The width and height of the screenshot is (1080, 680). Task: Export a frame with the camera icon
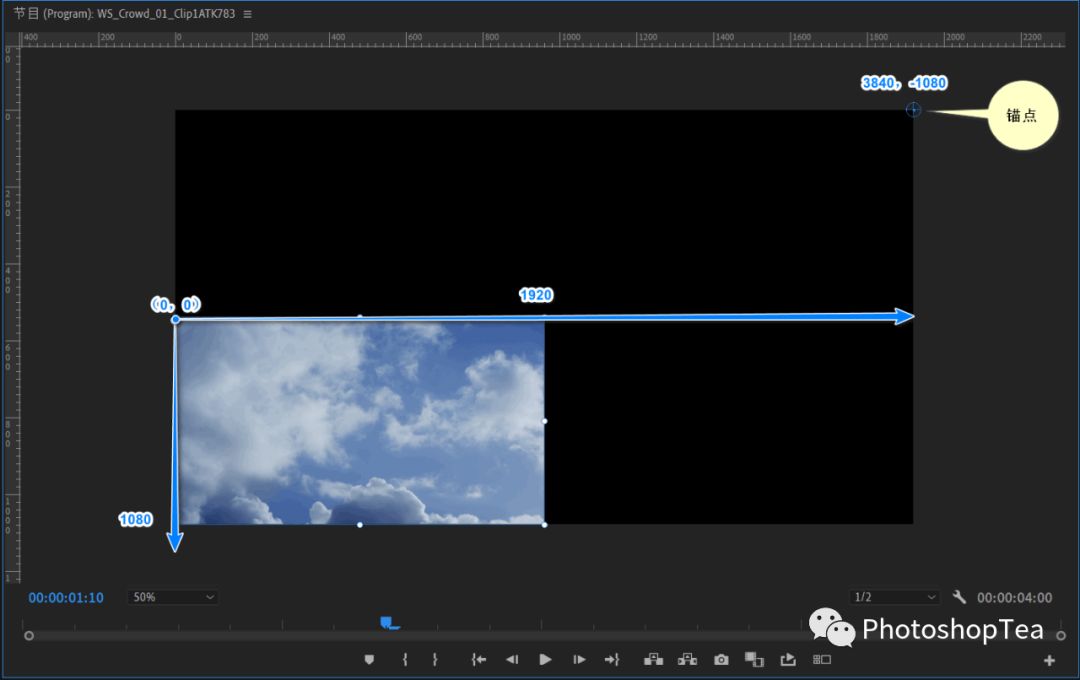(x=721, y=659)
